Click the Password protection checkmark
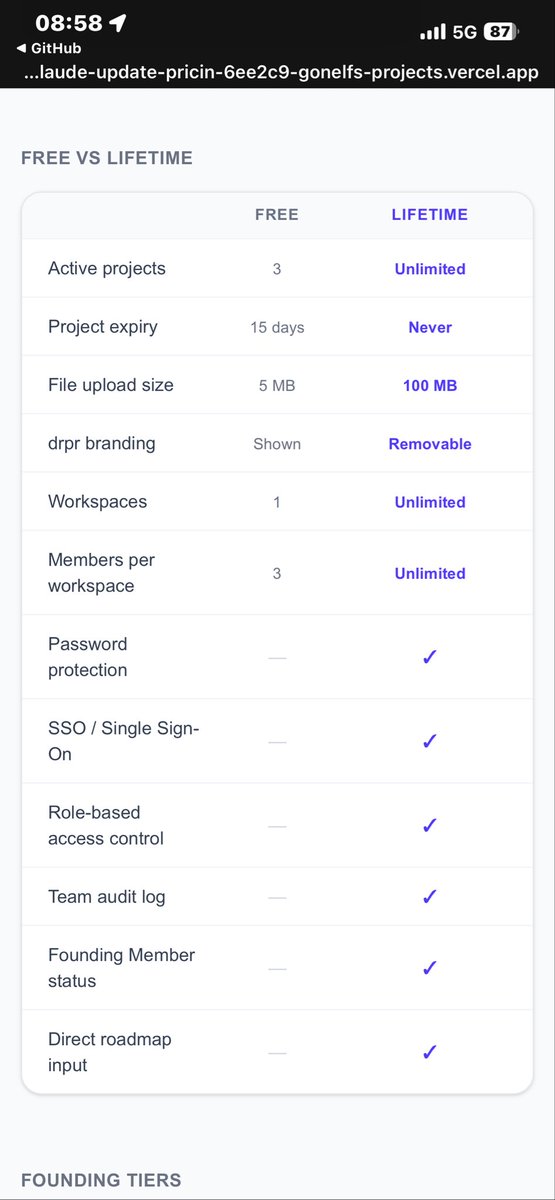Image resolution: width=555 pixels, height=1200 pixels. pos(430,657)
